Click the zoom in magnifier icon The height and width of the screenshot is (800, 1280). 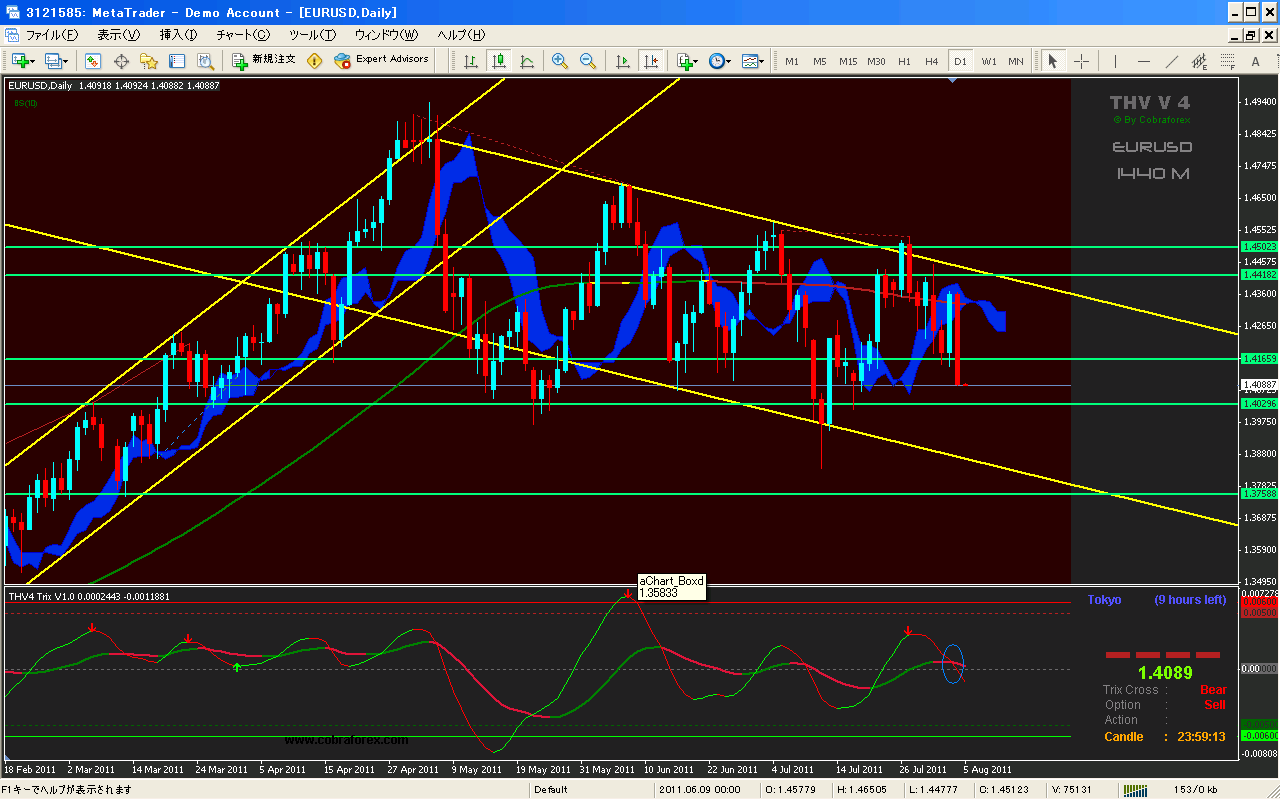[559, 61]
